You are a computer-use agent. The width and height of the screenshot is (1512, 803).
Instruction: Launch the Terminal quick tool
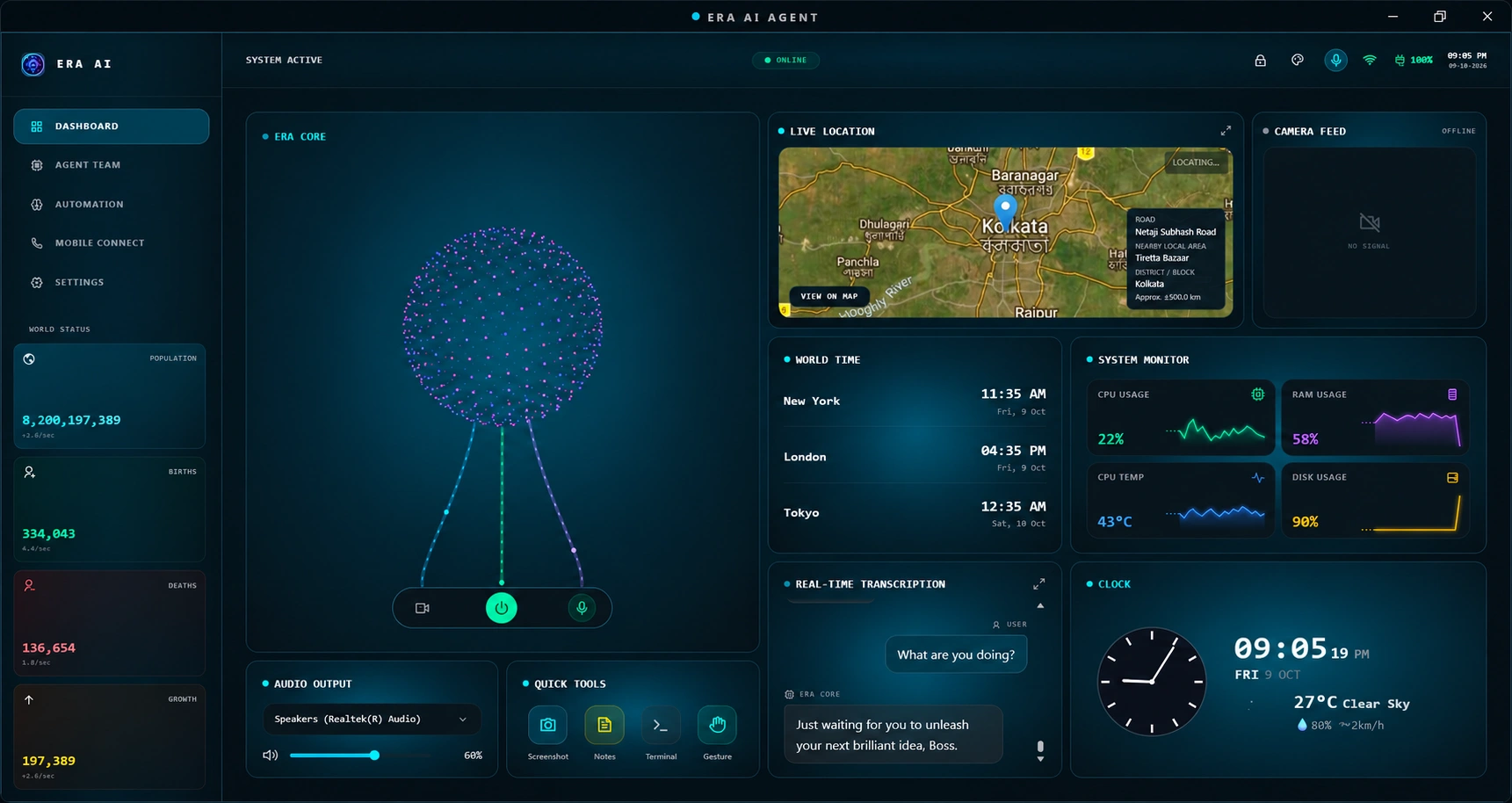point(661,725)
